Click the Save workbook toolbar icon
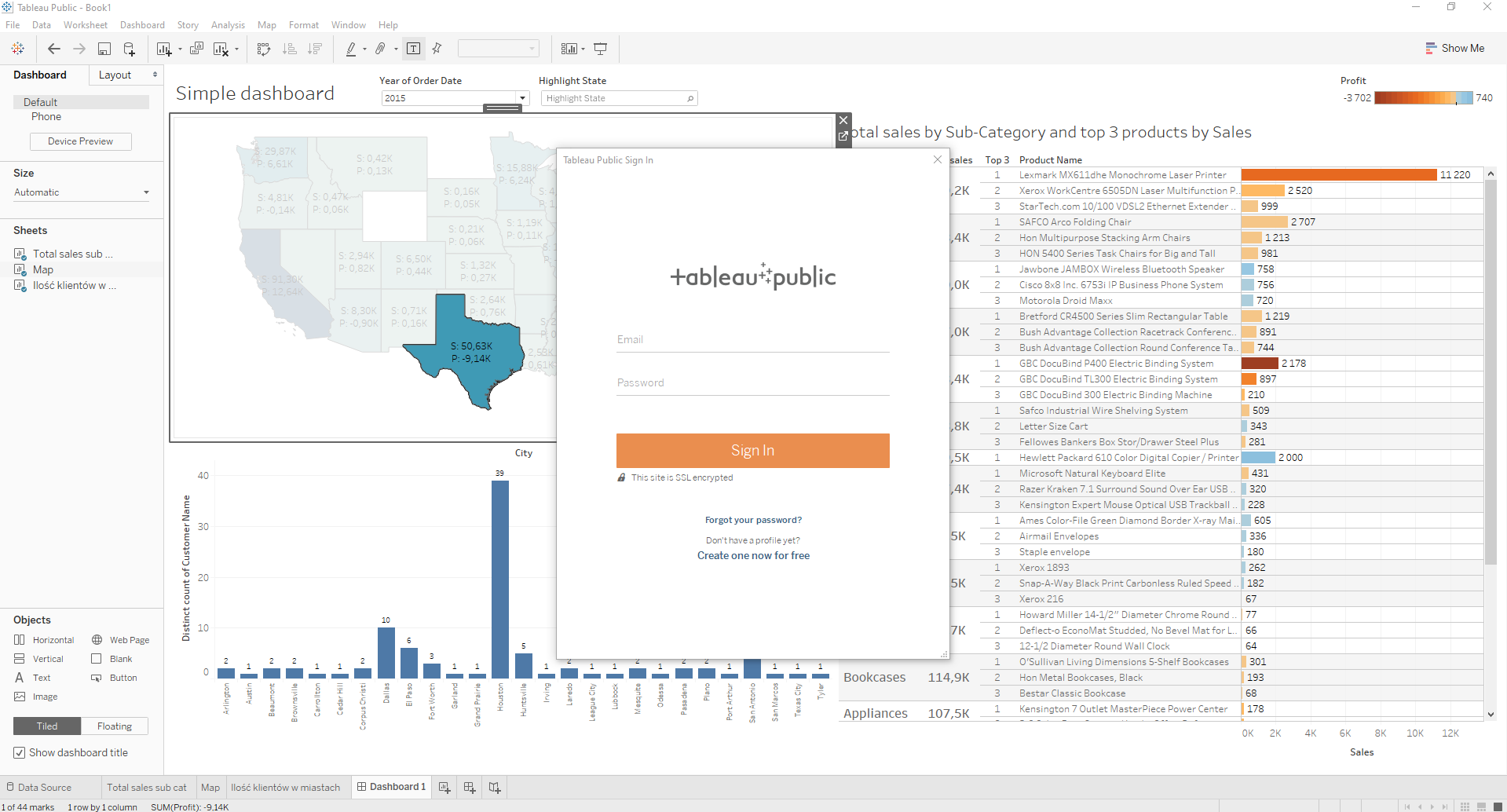1507x812 pixels. point(104,49)
